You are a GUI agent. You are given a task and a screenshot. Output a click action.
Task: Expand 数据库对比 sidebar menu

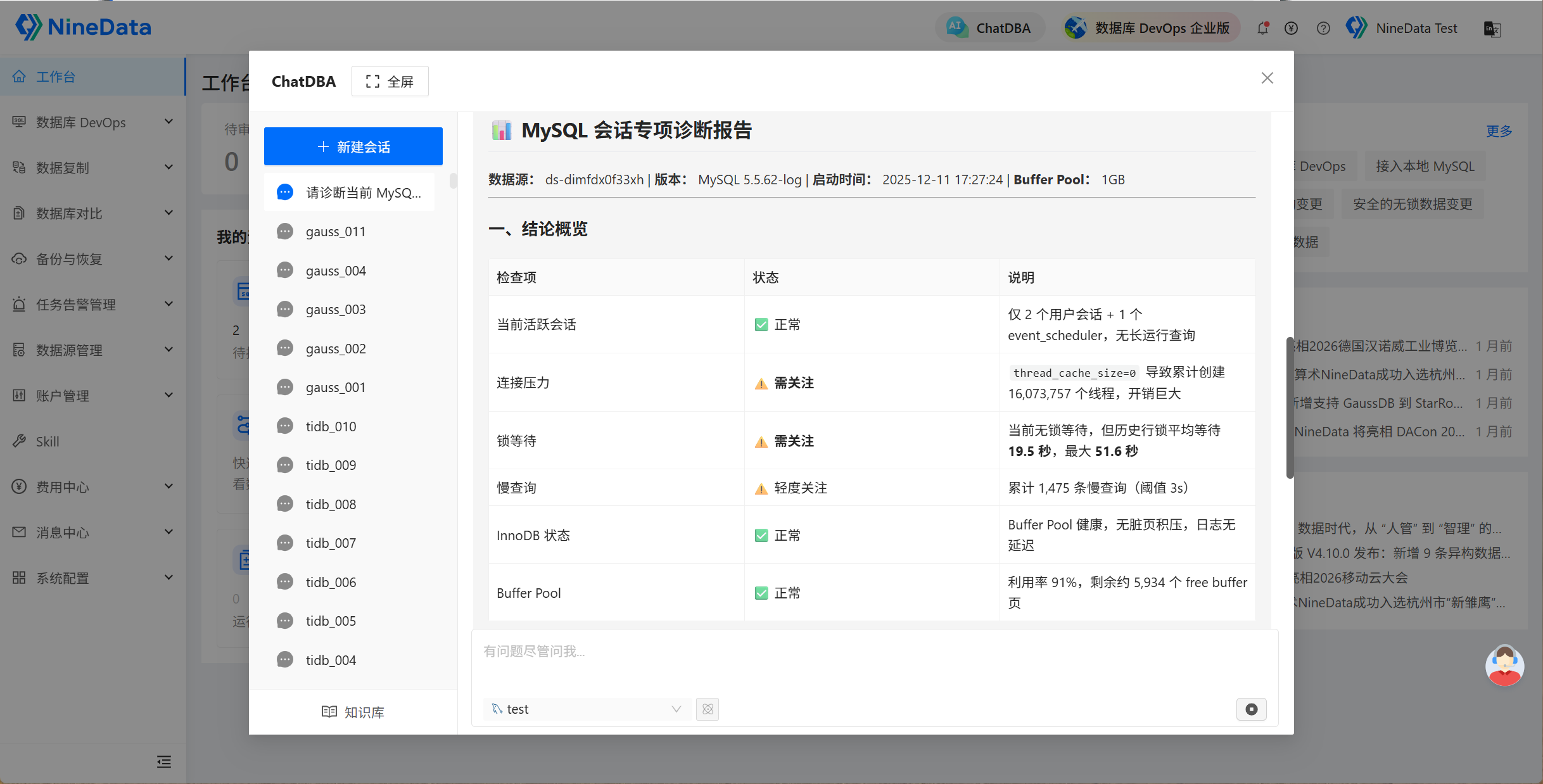tap(92, 213)
